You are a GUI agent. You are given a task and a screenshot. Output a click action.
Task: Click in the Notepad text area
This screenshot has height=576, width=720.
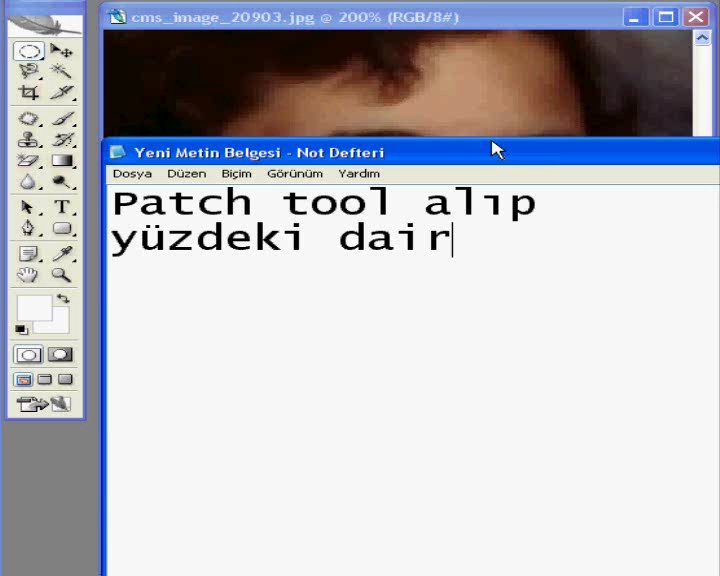coord(412,380)
